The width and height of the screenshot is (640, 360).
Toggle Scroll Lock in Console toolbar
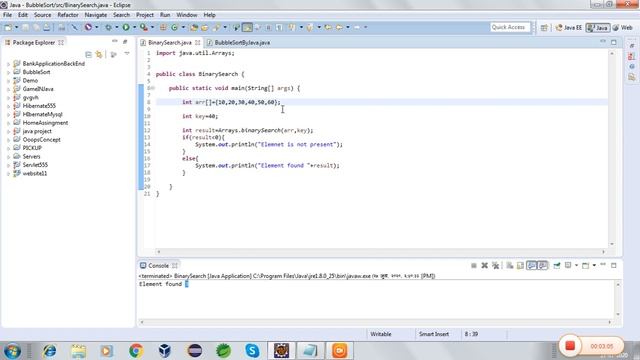point(520,266)
